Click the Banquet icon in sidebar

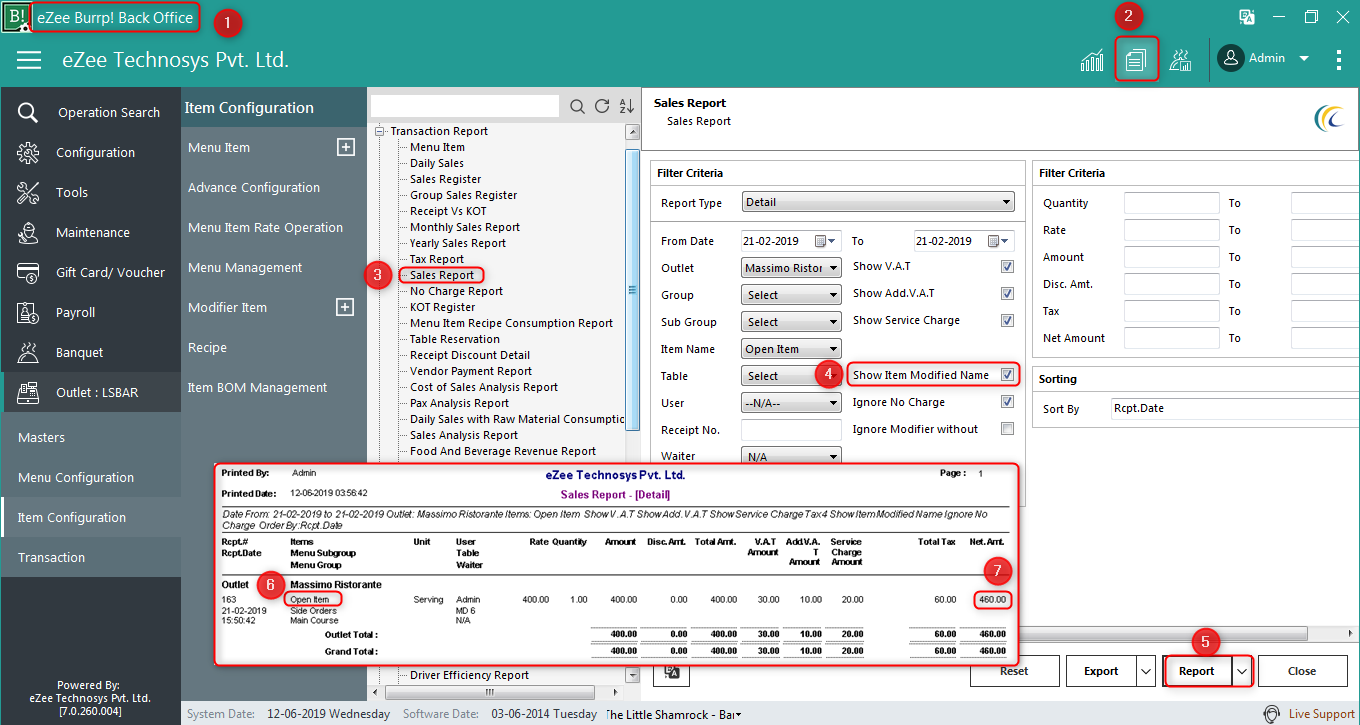[x=28, y=352]
